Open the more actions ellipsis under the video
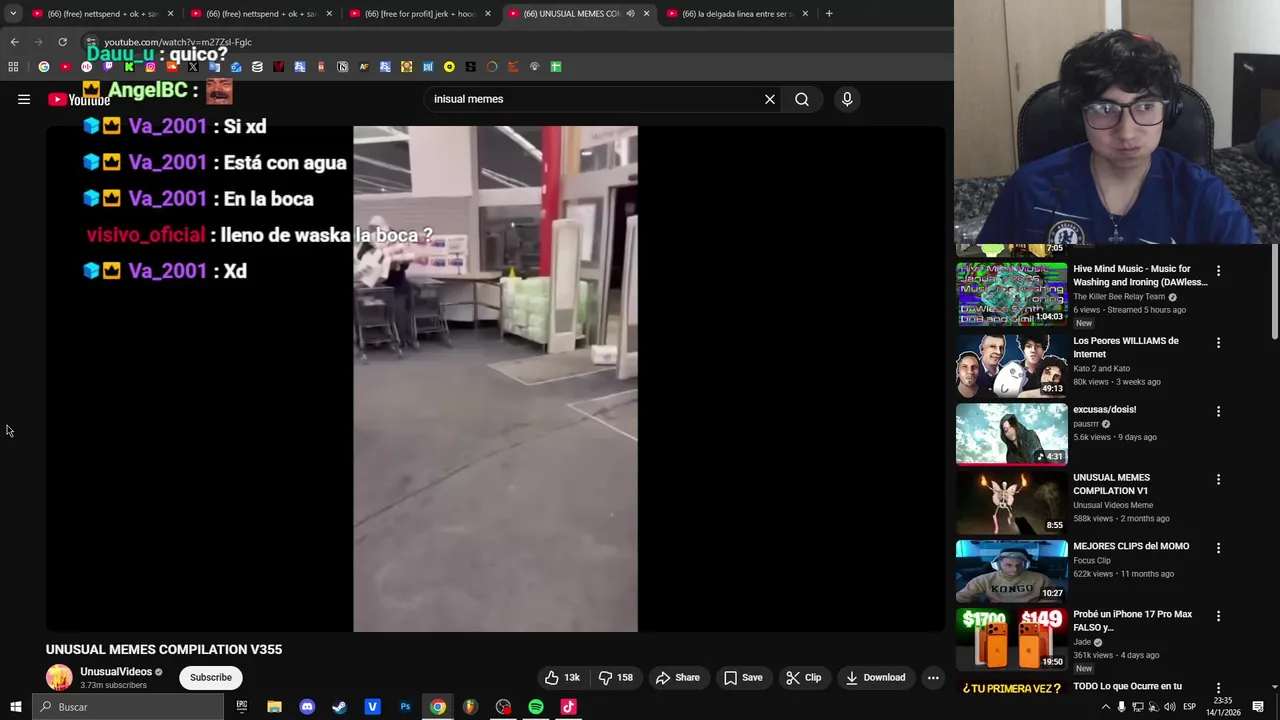 coord(933,677)
